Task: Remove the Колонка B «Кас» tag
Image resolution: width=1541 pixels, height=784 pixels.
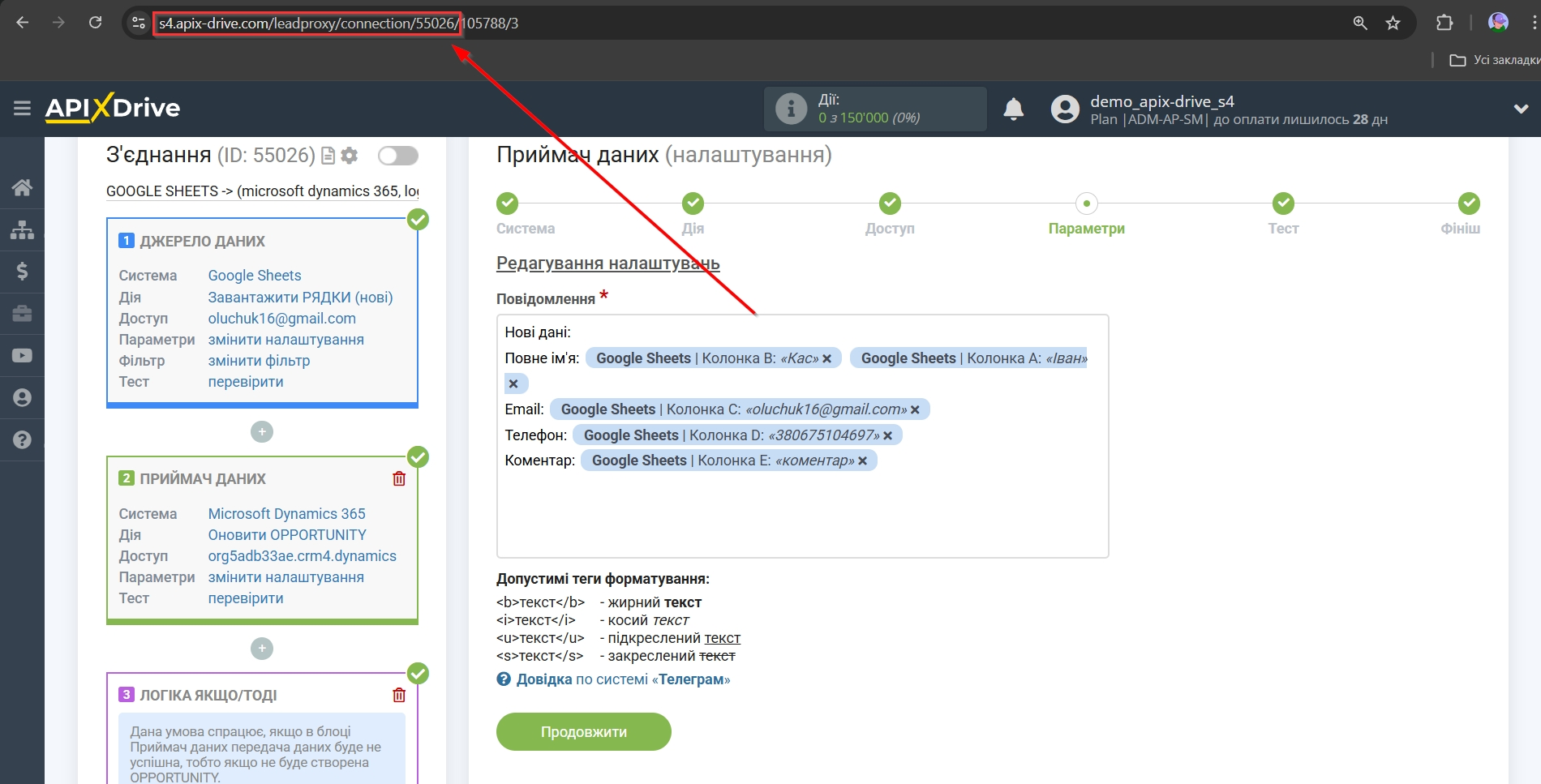Action: 826,358
